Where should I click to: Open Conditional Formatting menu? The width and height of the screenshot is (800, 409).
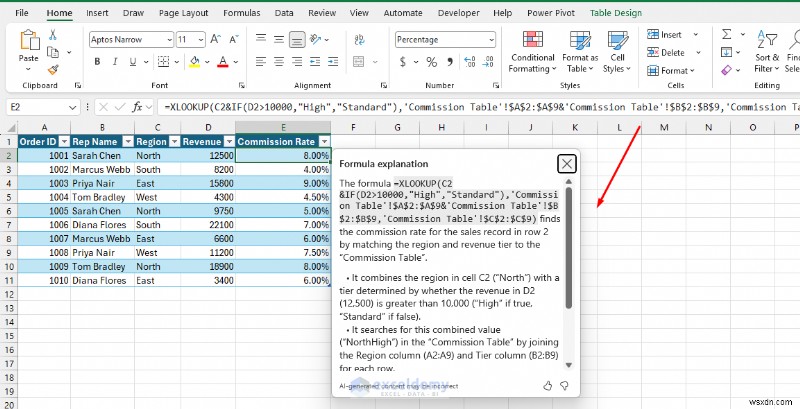click(x=533, y=52)
